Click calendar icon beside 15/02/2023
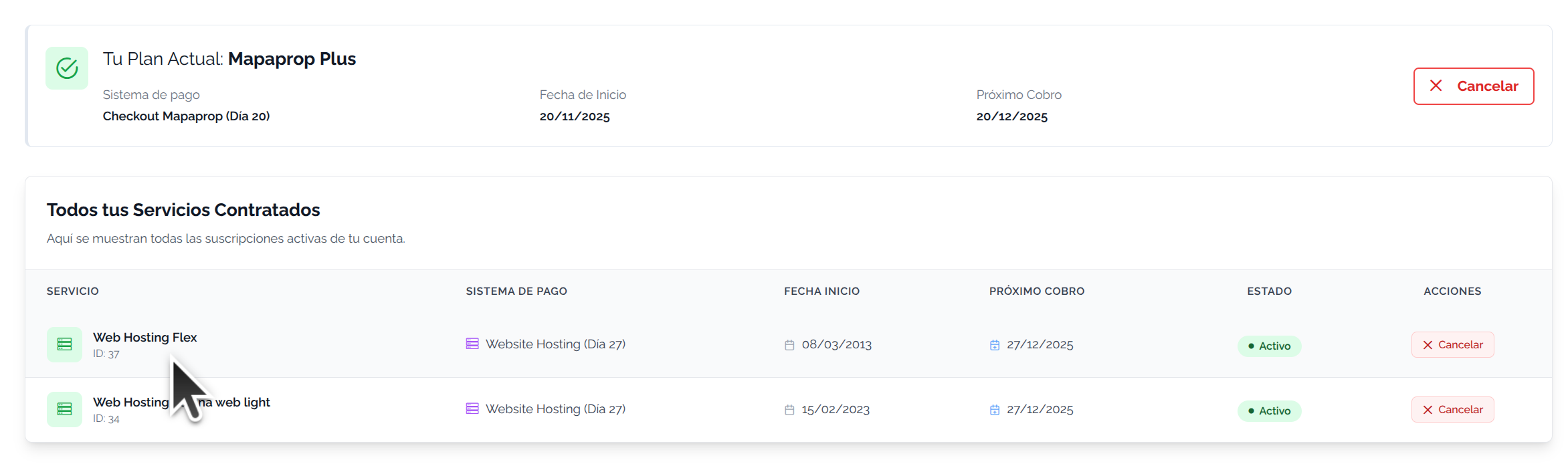 click(x=789, y=410)
